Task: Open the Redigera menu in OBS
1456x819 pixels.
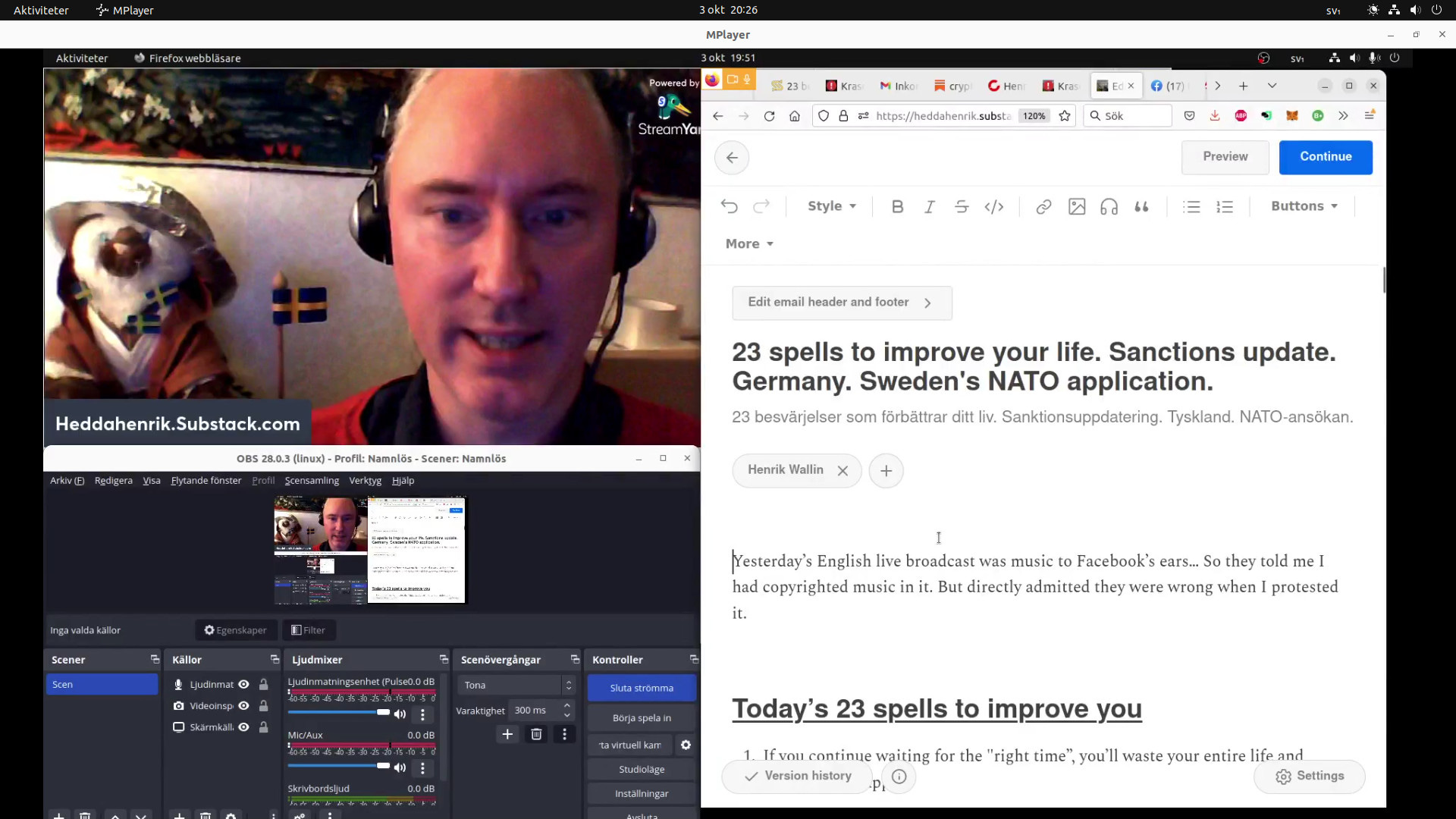Action: point(113,481)
